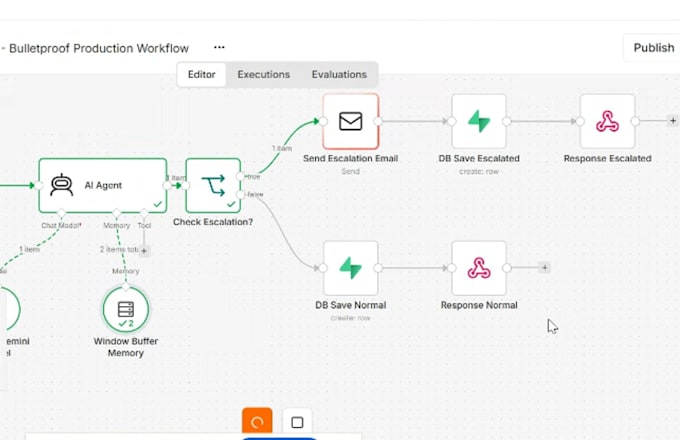Viewport: 680px width, 440px height.
Task: Click the Memory connector on AI Agent
Action: [x=116, y=213]
